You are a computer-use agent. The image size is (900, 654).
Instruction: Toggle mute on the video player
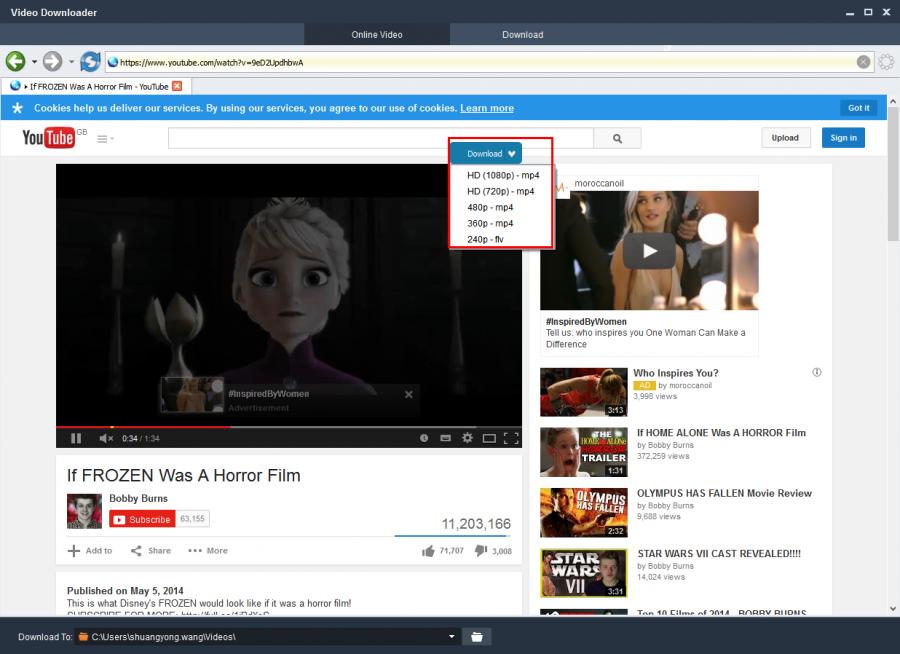105,438
